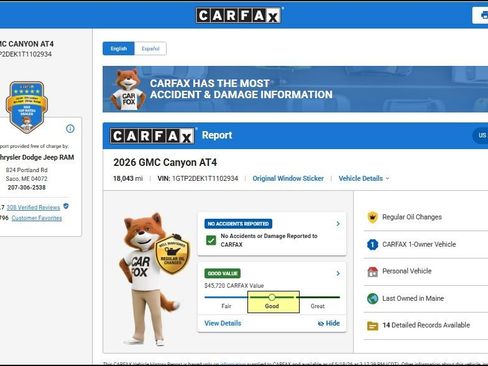Click the Last Owned in Maine globe icon
488x366 pixels.
[x=372, y=298]
